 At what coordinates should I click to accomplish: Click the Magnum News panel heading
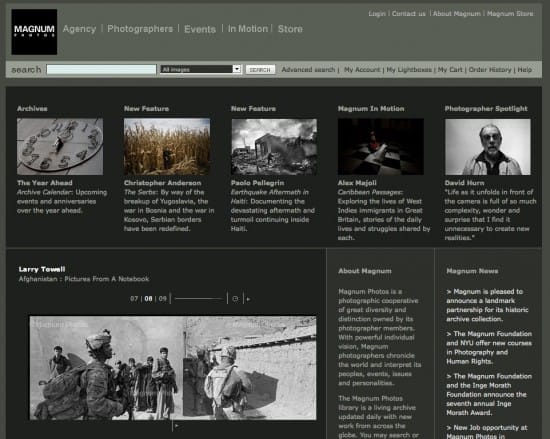pyautogui.click(x=472, y=271)
